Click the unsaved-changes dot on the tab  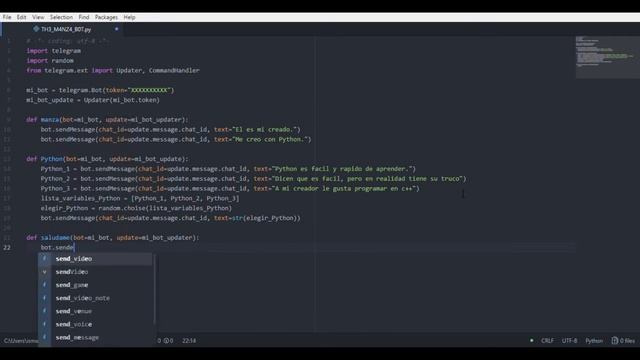[116, 29]
